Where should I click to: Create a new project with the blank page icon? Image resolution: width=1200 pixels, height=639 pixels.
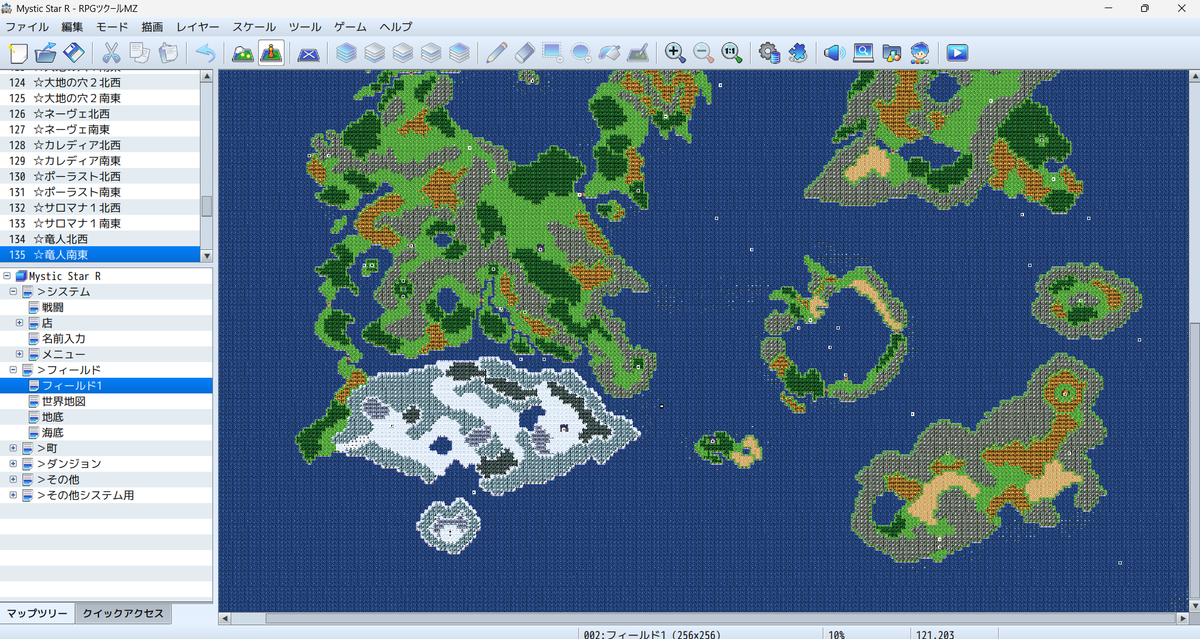(17, 52)
